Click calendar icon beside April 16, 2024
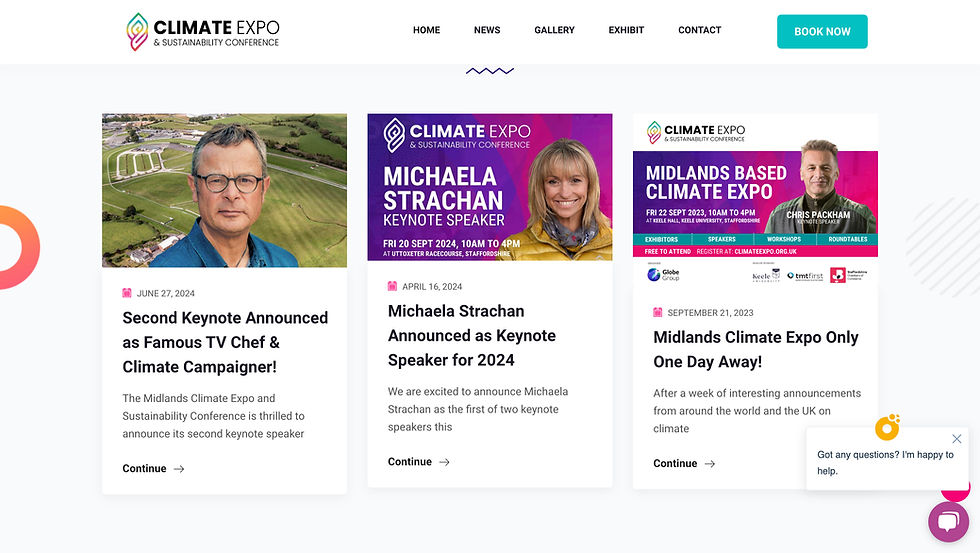The height and width of the screenshot is (553, 980). (x=392, y=286)
